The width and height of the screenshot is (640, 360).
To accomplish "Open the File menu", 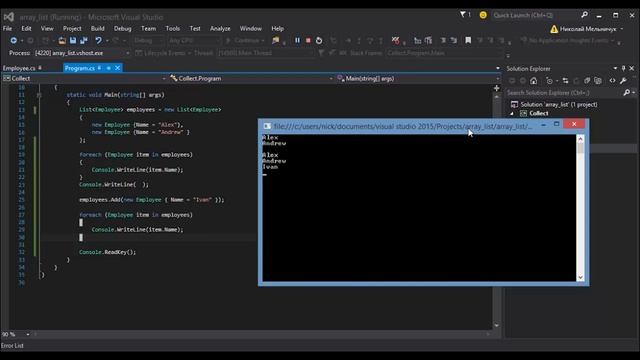I will point(7,29).
